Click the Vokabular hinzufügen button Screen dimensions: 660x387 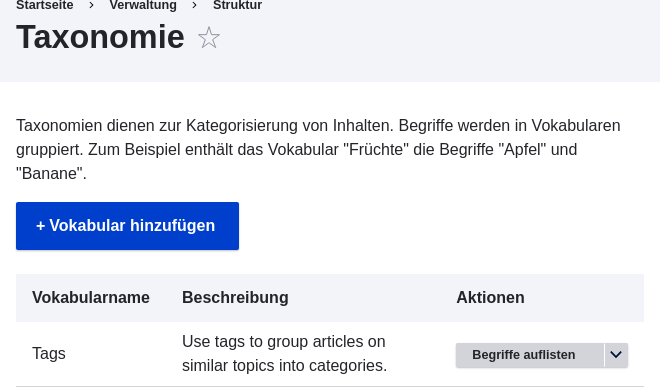tap(128, 226)
